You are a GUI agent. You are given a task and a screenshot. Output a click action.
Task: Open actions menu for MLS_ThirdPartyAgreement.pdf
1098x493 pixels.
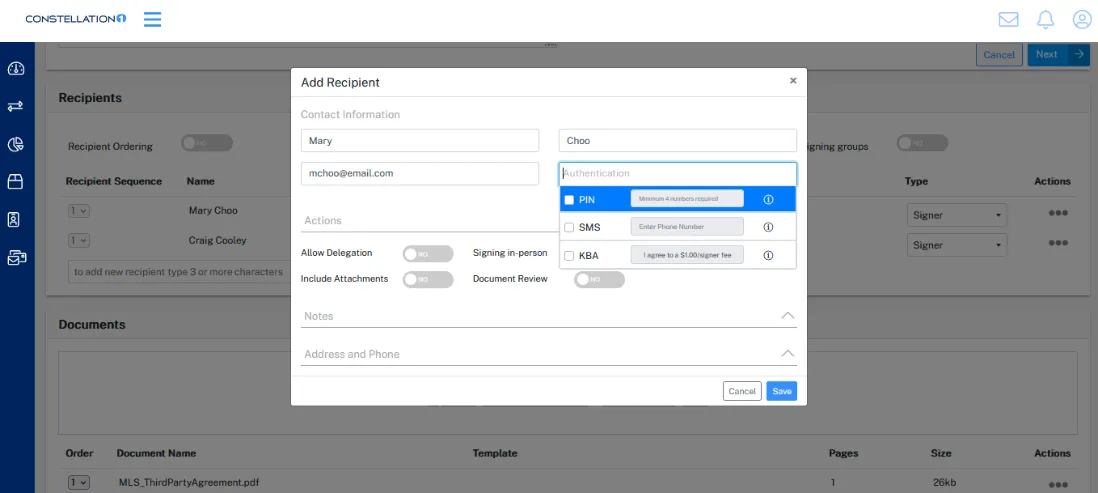pyautogui.click(x=1058, y=484)
